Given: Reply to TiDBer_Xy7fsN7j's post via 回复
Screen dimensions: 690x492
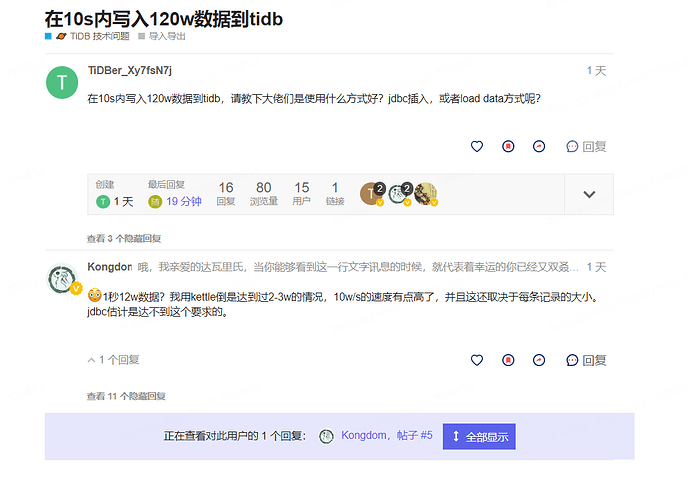Looking at the screenshot, I should click(x=586, y=146).
